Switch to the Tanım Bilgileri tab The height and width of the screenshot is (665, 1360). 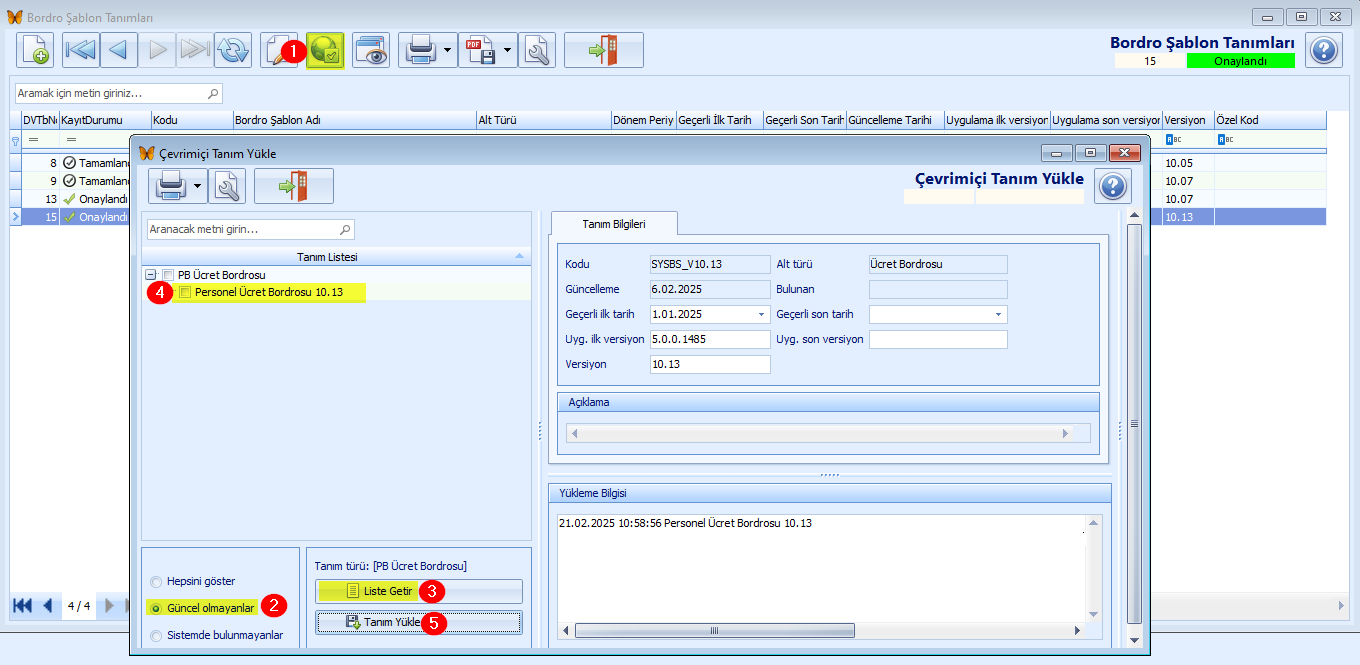[614, 224]
